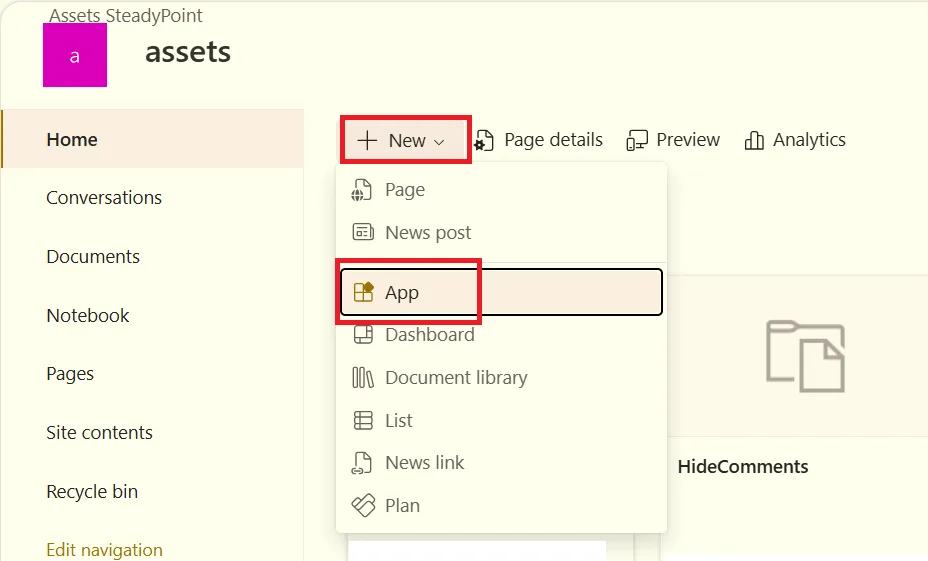The image size is (928, 561).
Task: Click the Page icon in New menu
Action: (362, 190)
